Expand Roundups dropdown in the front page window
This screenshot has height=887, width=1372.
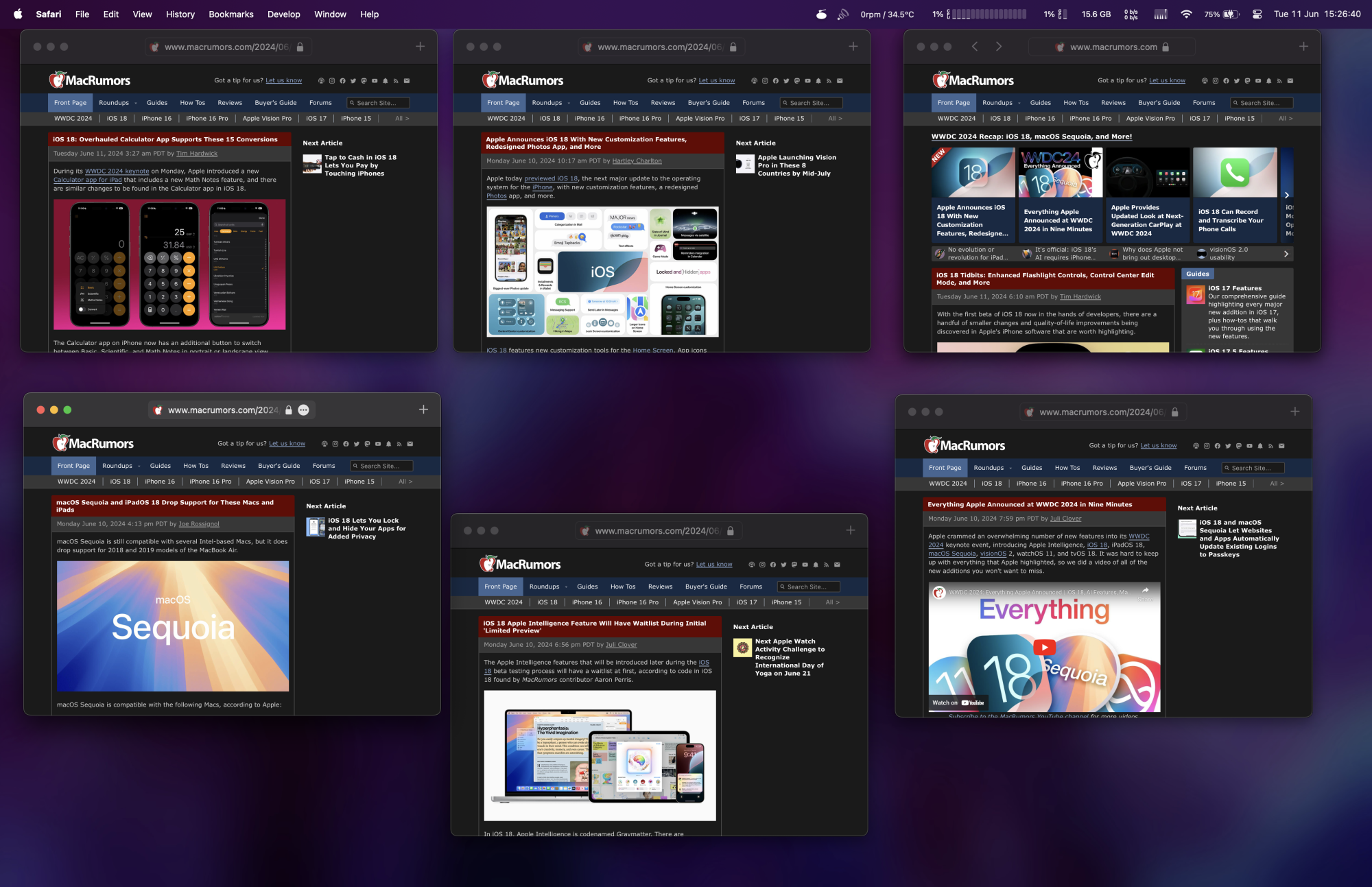point(1000,103)
